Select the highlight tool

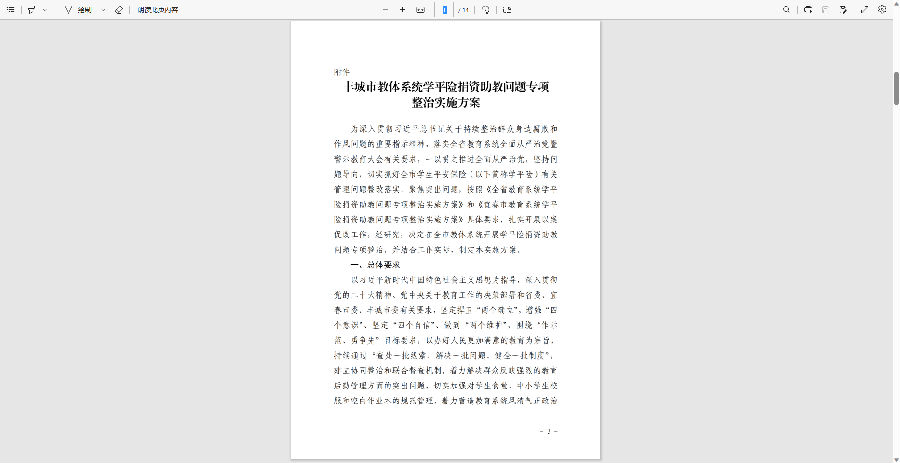(32, 10)
